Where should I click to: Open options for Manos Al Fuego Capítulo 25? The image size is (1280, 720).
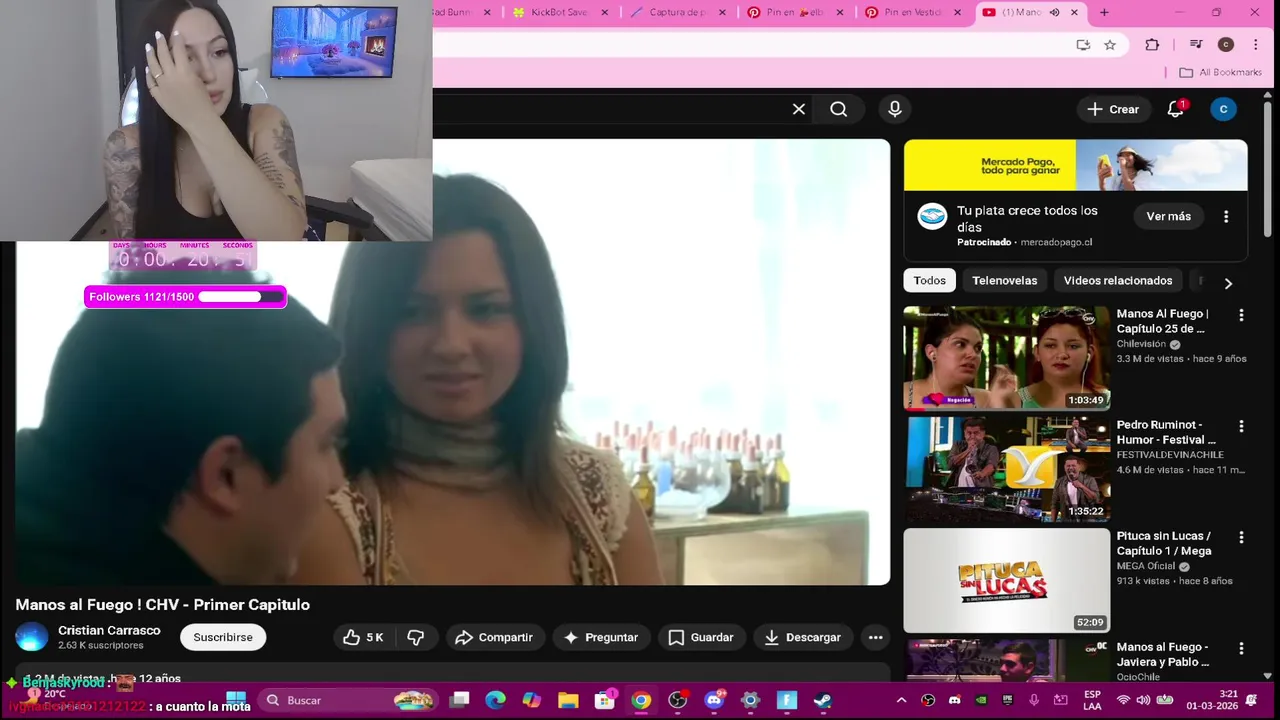(1241, 315)
